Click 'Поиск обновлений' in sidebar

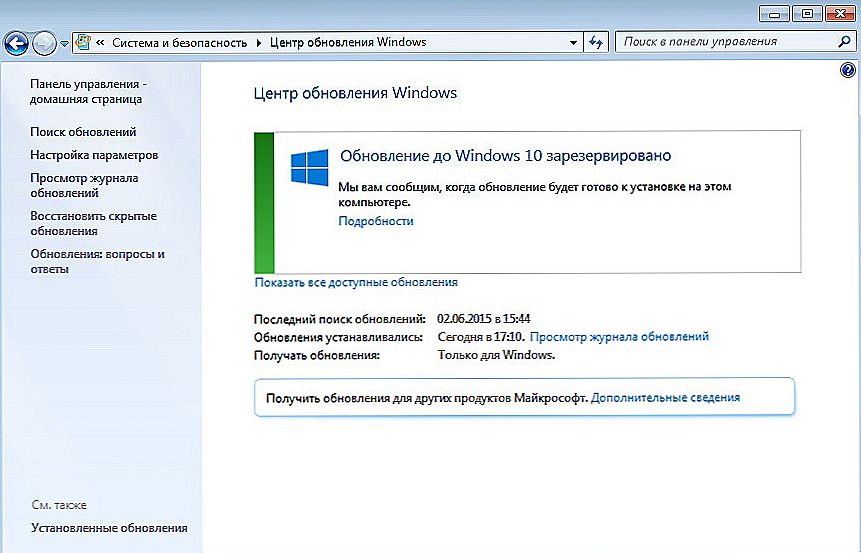click(x=83, y=132)
